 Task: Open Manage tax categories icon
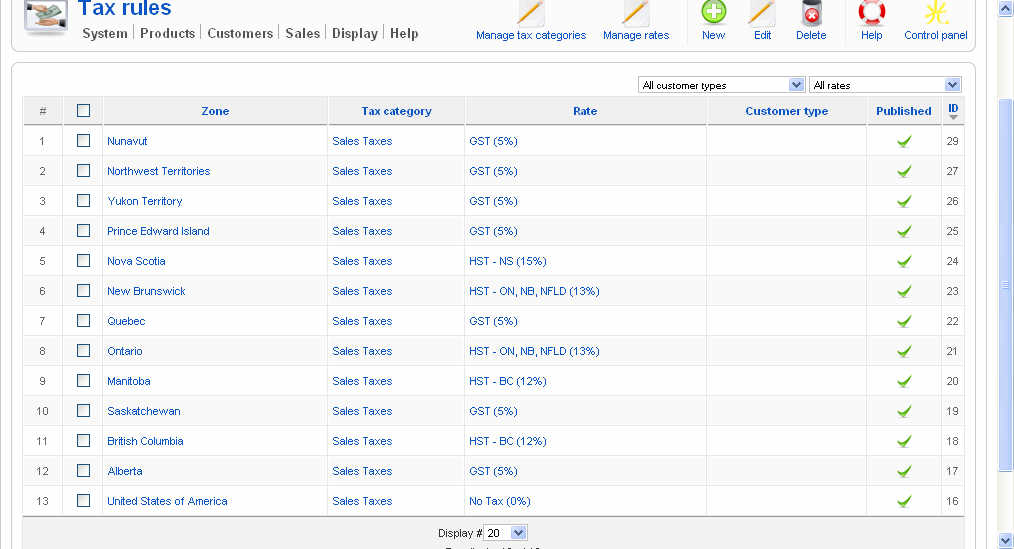531,14
